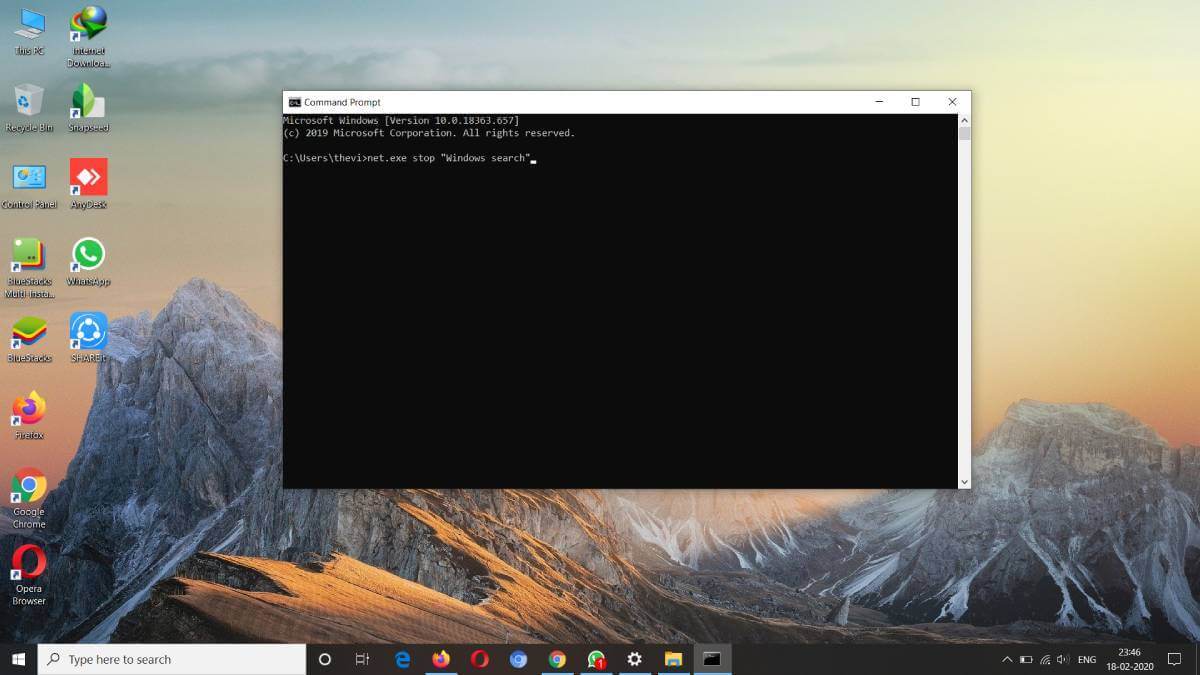1200x675 pixels.
Task: Click the 'Type here to search' box
Action: tap(172, 659)
